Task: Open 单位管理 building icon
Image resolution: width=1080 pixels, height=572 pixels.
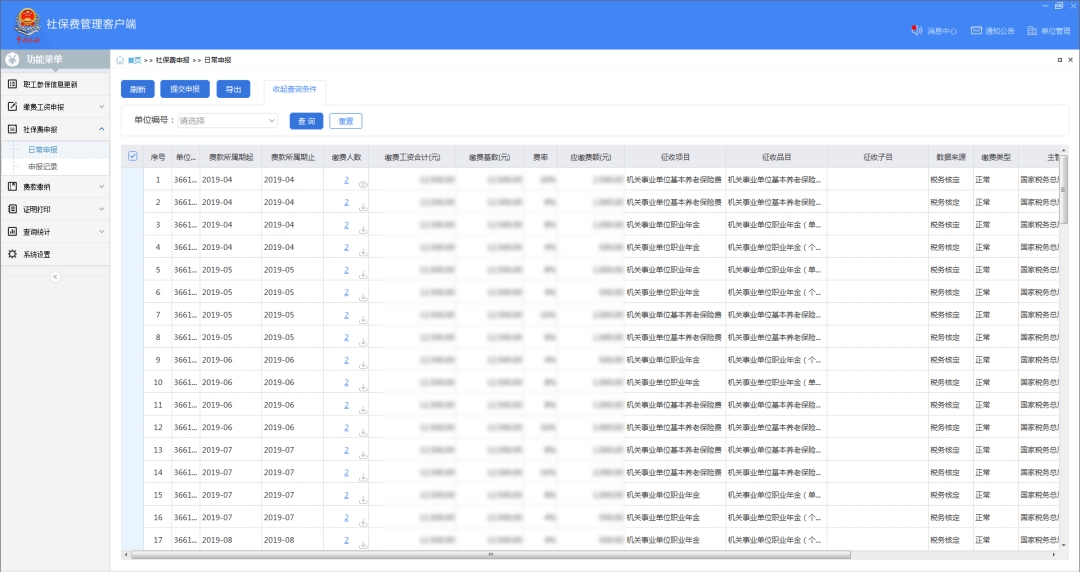Action: [1032, 31]
